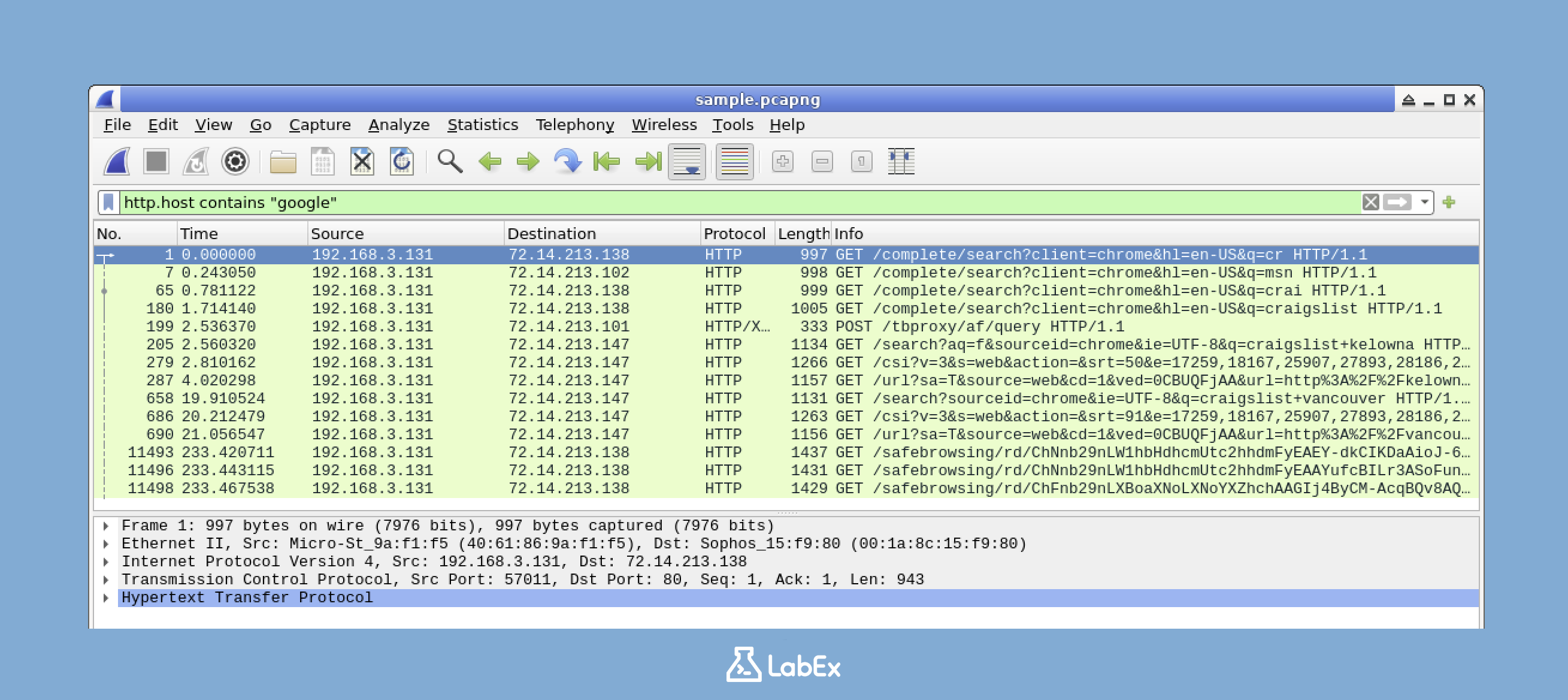Add filter expression with plus button

click(x=1451, y=202)
